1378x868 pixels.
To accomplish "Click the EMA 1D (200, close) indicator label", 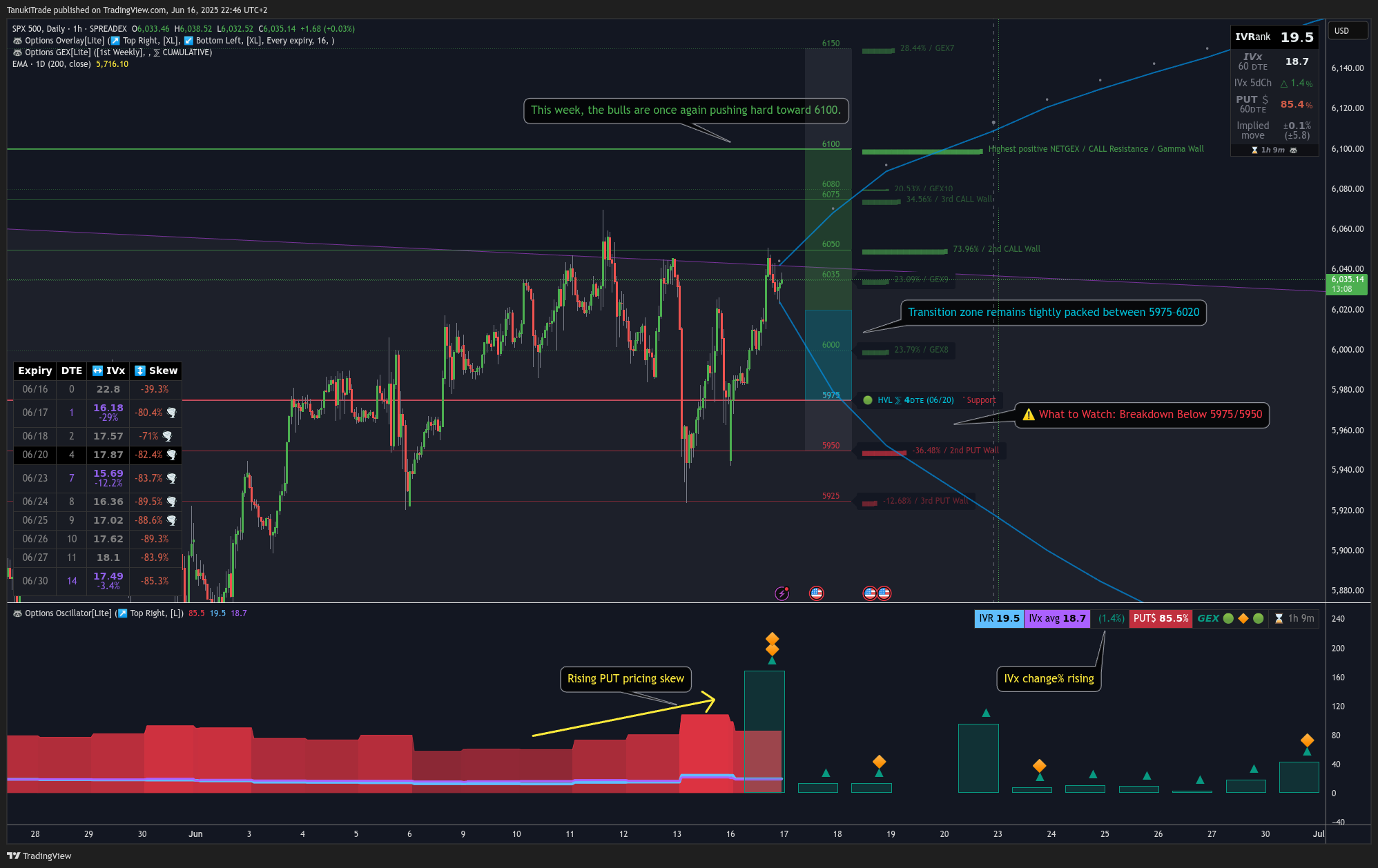I will point(51,64).
